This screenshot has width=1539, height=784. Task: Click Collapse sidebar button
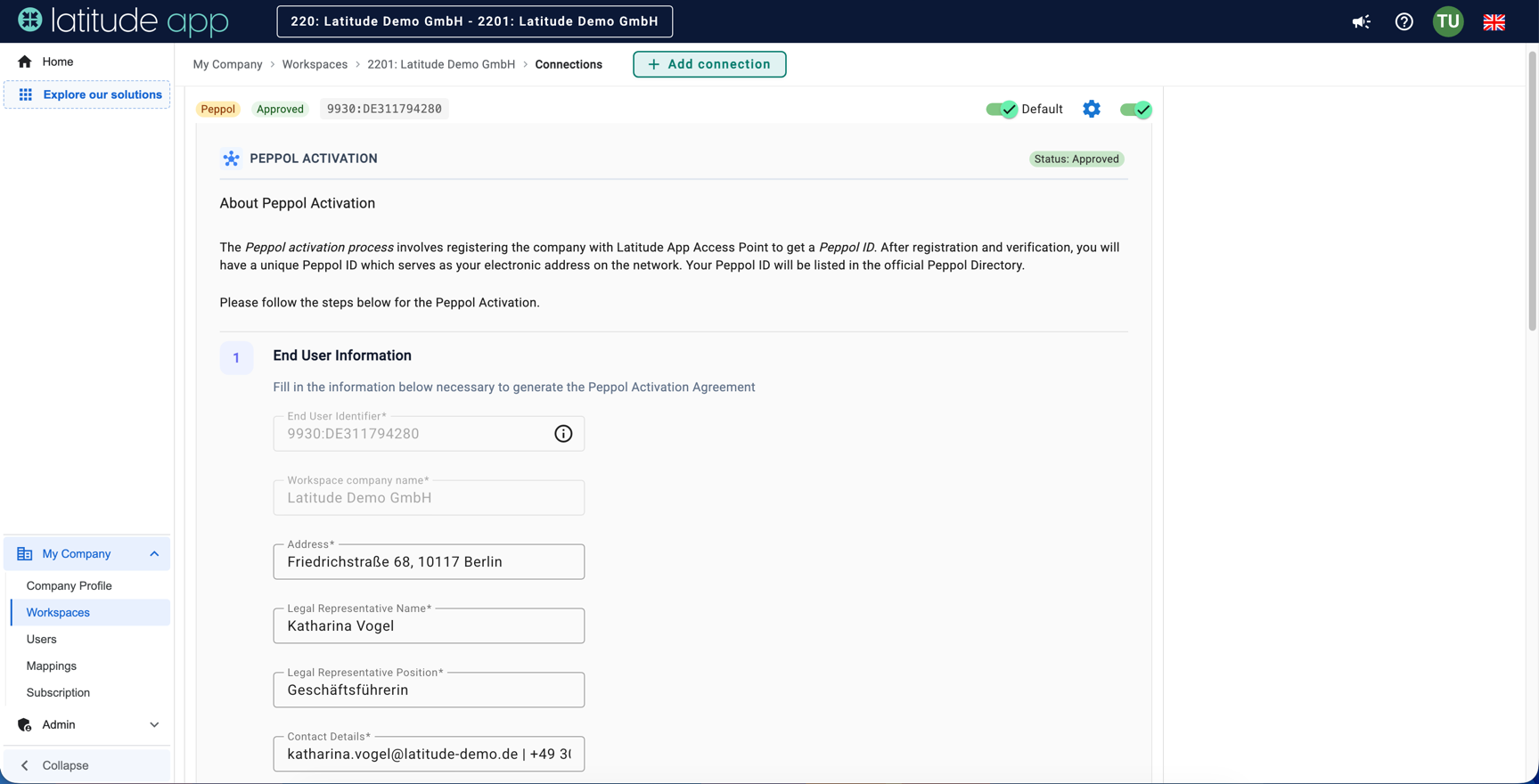coord(87,765)
